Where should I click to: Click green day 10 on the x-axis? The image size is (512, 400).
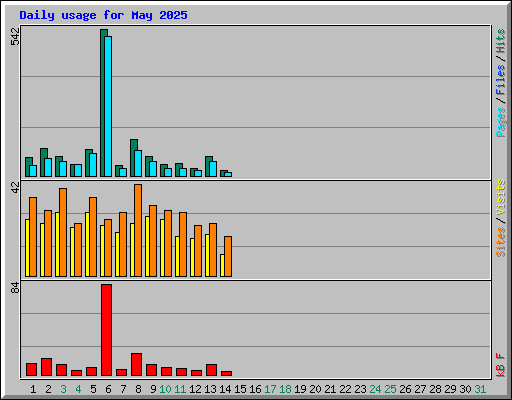tap(165, 389)
